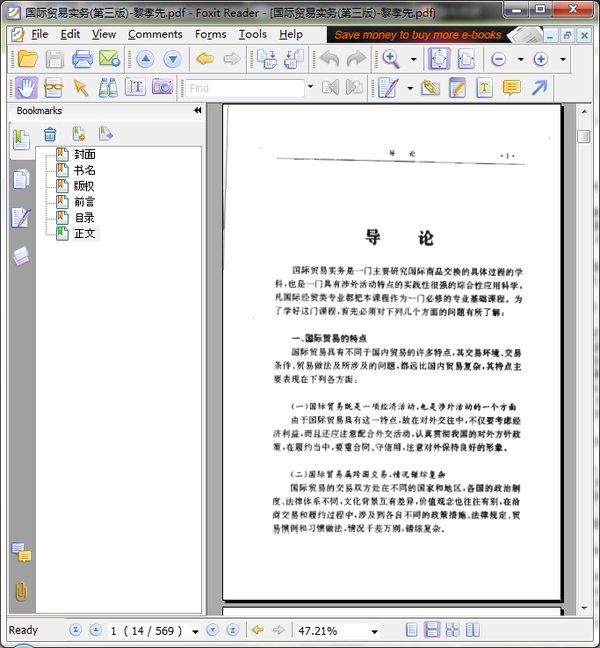Select the 正文 bookmark

click(85, 233)
